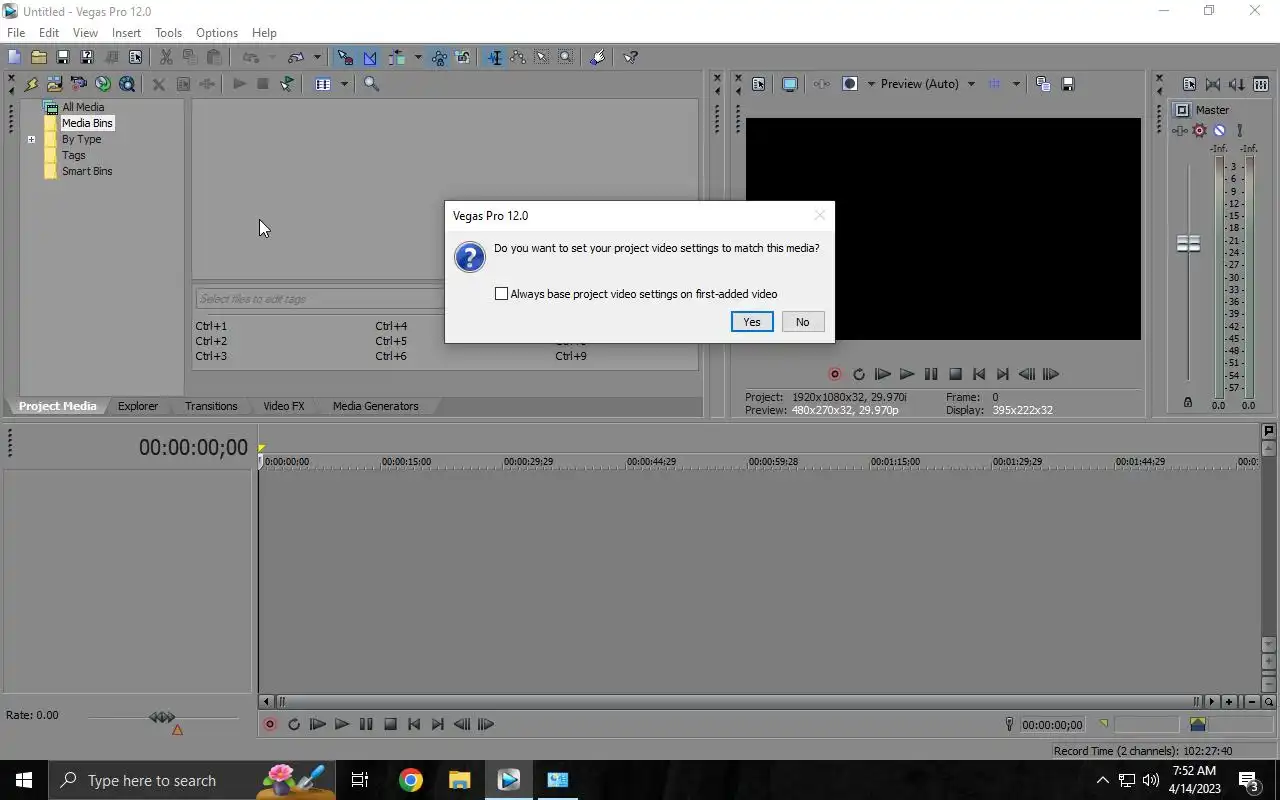Open the Options menu
The width and height of the screenshot is (1280, 800).
(x=217, y=33)
